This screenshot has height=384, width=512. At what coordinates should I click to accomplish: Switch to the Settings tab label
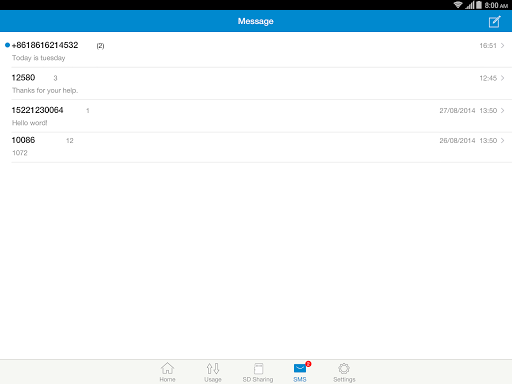tap(344, 379)
